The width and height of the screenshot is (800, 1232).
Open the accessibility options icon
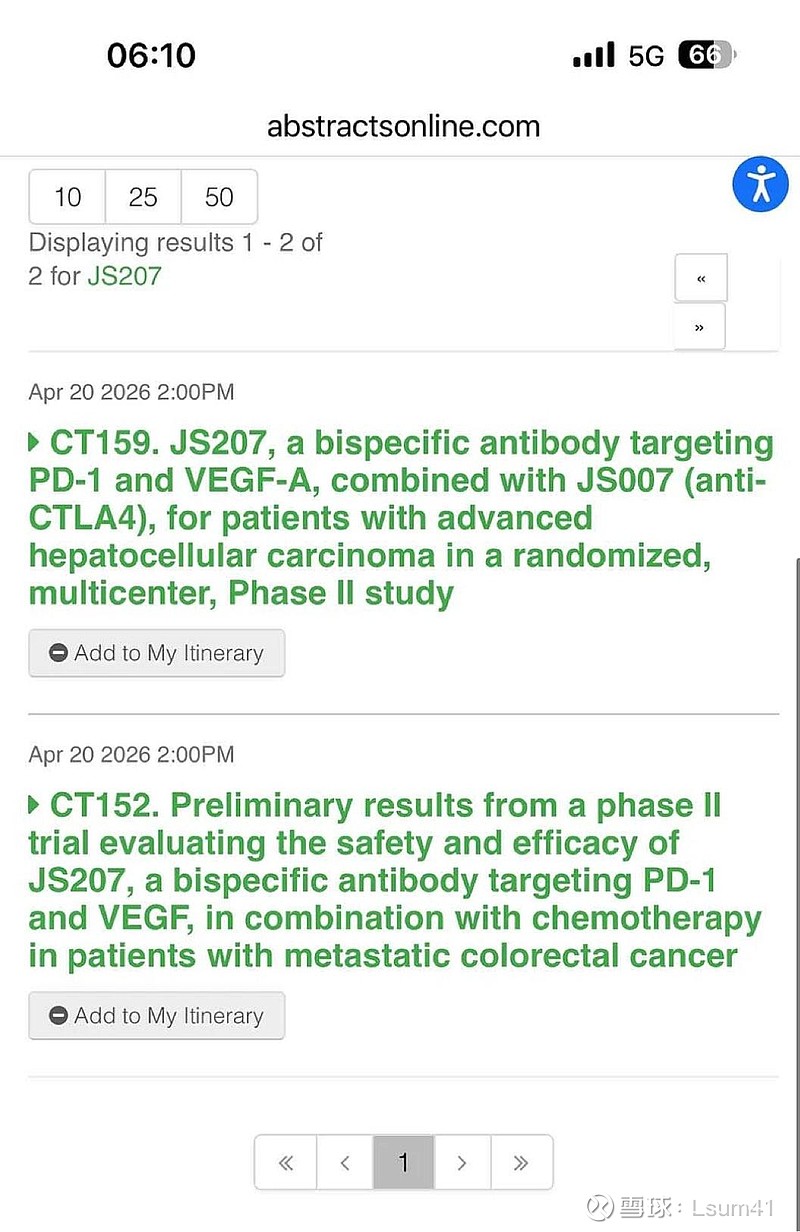(761, 184)
